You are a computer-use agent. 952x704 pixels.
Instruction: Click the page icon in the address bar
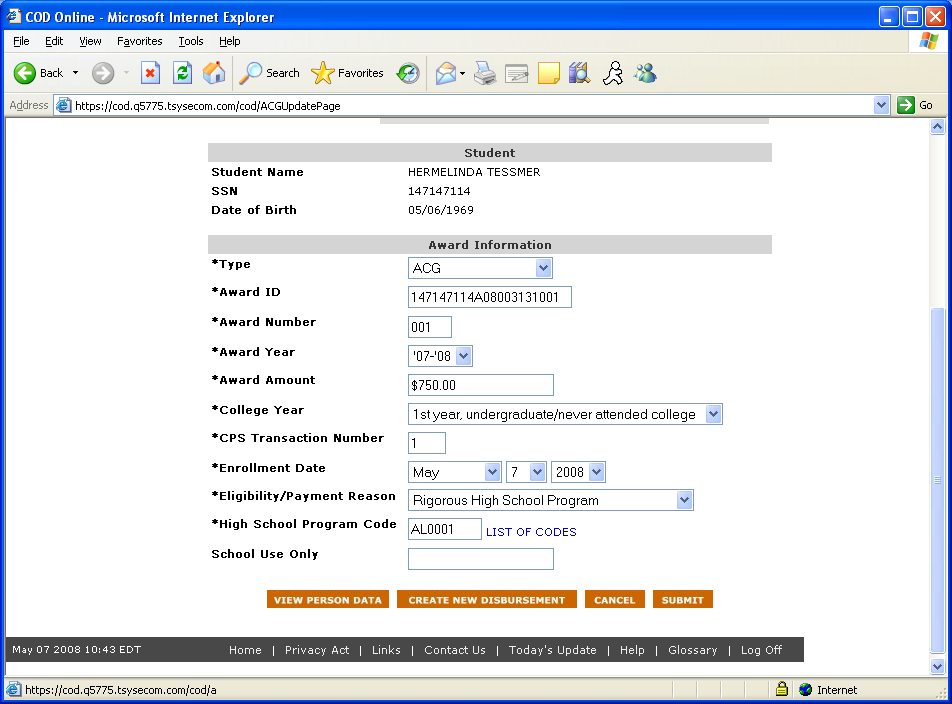tap(63, 106)
